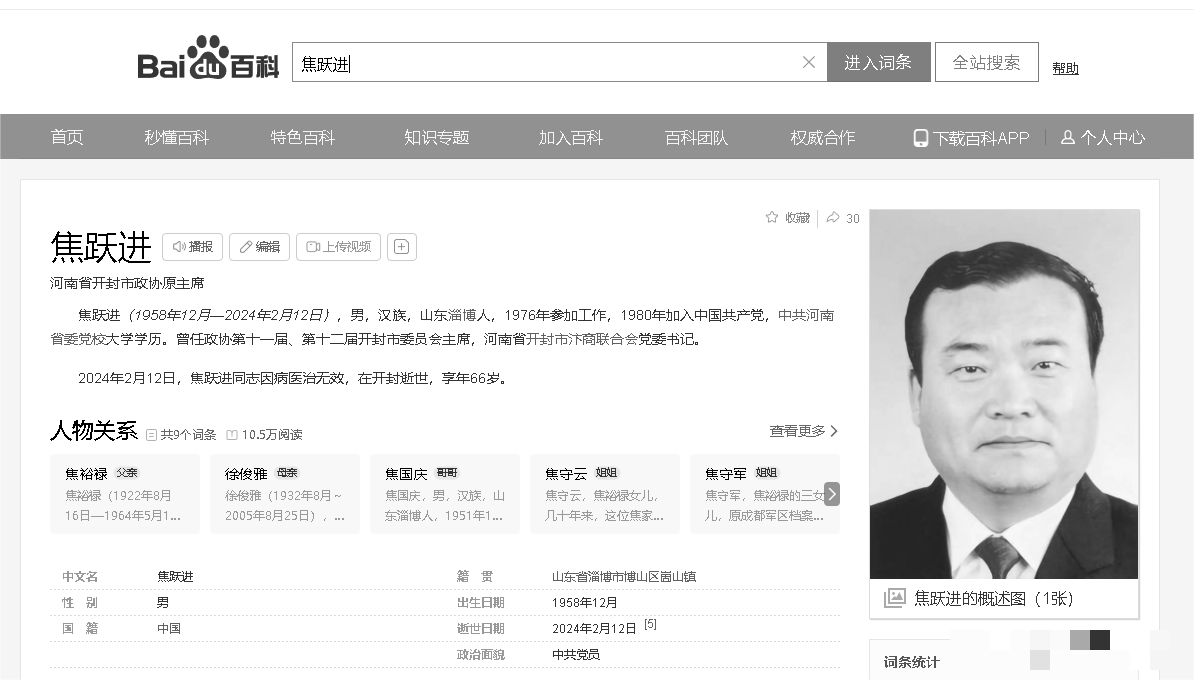Screen dimensions: 1194x680
Task: Click 焦跃进的概述图 (15张) gallery caption
Action: 994,599
